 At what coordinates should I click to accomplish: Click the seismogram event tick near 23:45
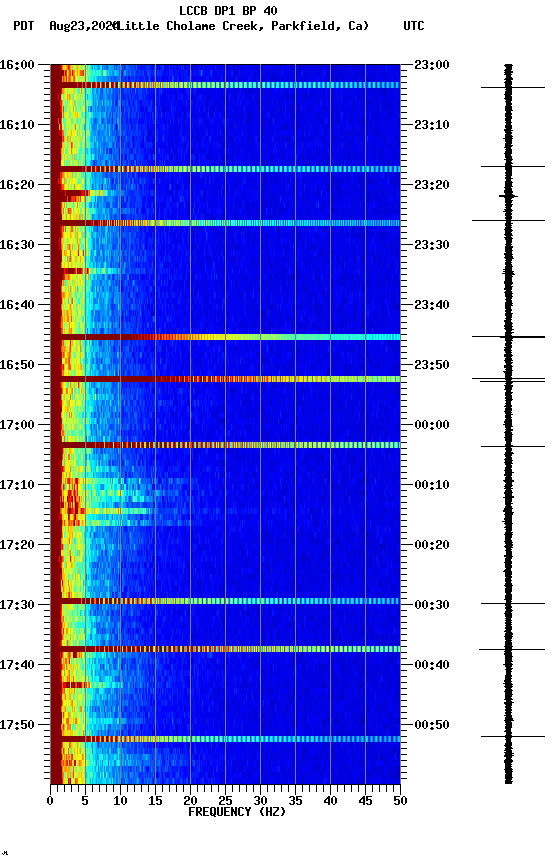click(508, 337)
